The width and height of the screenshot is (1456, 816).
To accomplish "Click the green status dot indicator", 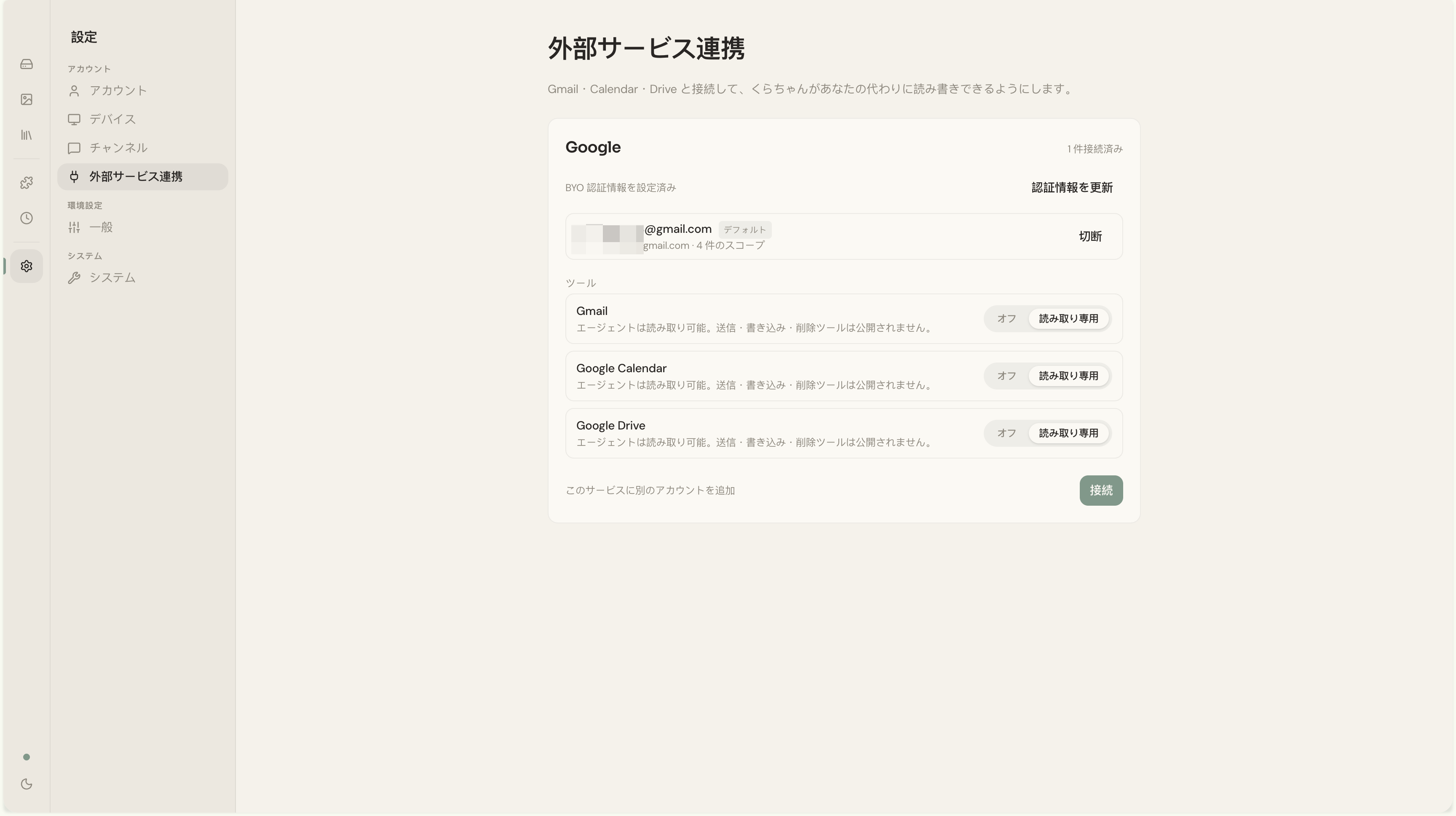I will (x=26, y=757).
